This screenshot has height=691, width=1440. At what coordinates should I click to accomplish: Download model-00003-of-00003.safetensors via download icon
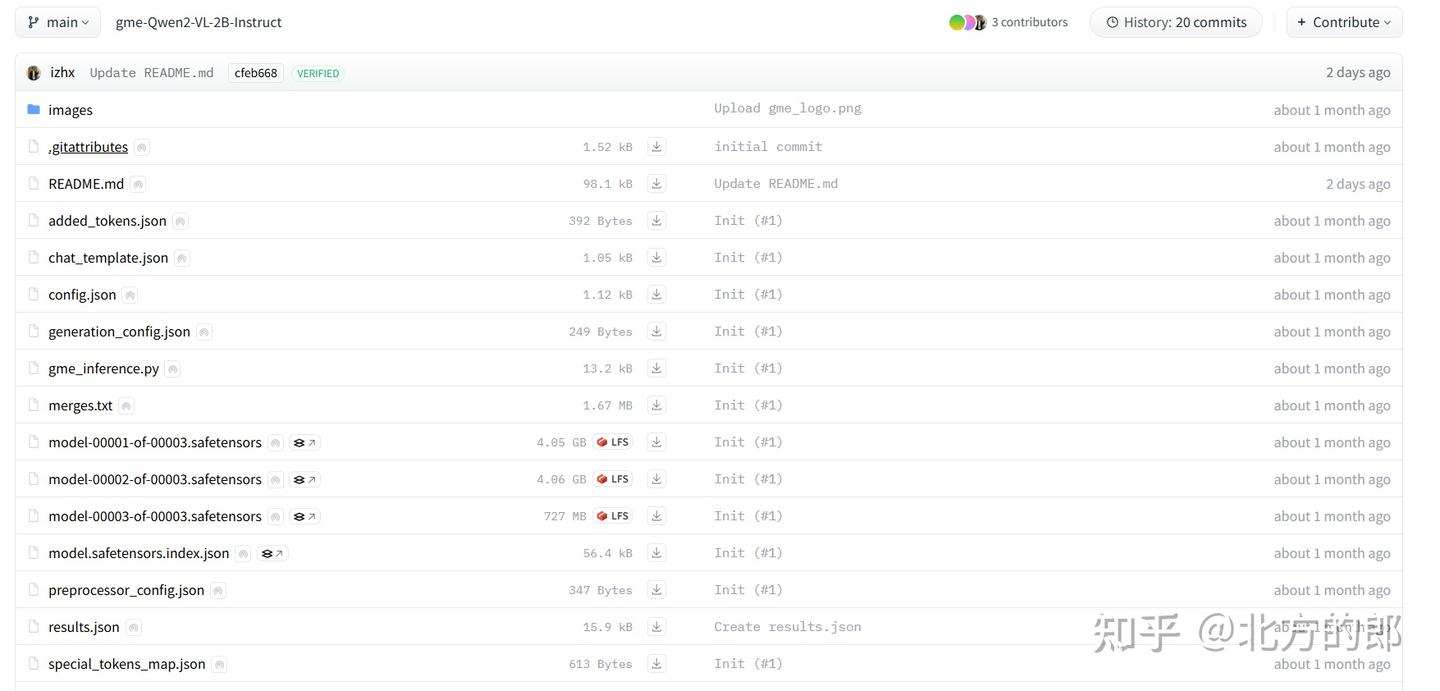click(x=656, y=516)
